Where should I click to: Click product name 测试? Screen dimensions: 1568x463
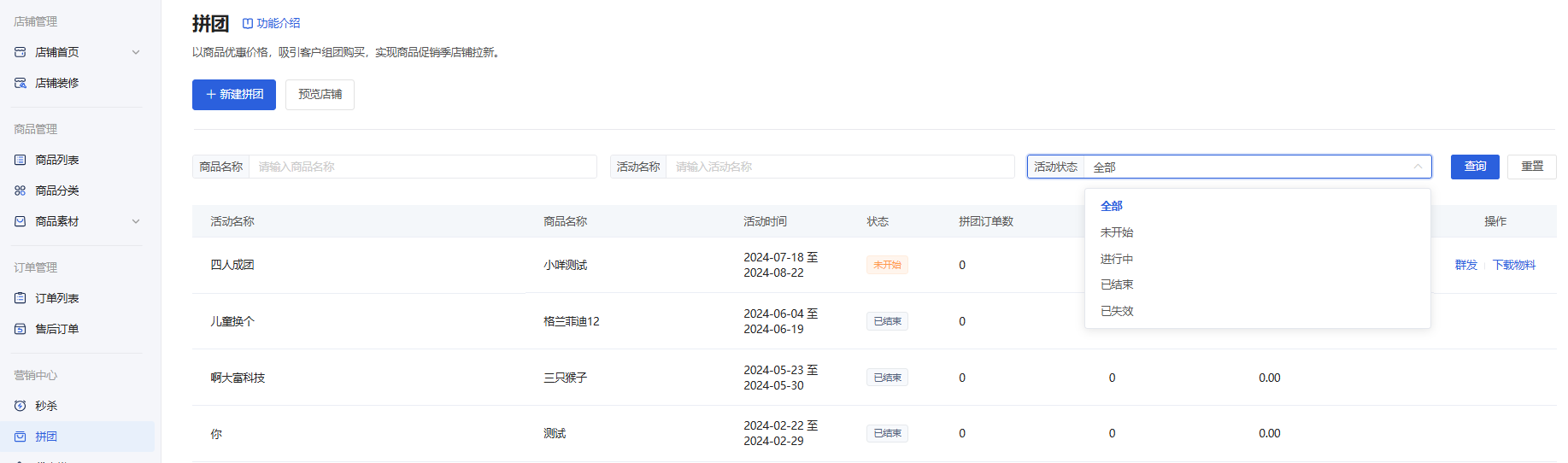click(x=555, y=434)
